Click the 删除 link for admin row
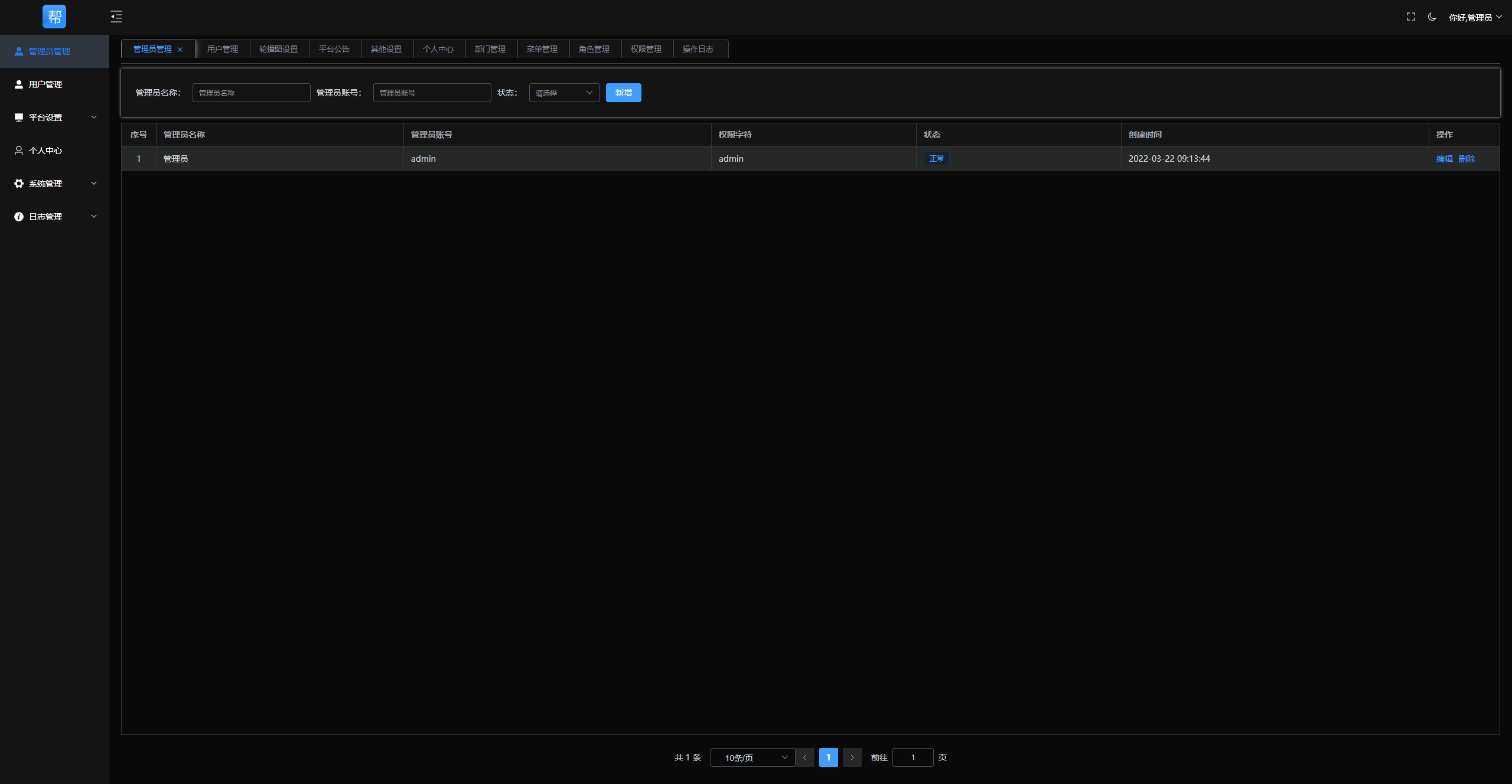 (x=1467, y=159)
